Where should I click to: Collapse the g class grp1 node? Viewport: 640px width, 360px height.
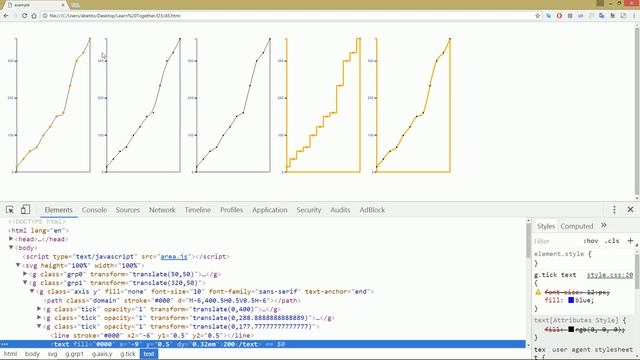[25, 283]
